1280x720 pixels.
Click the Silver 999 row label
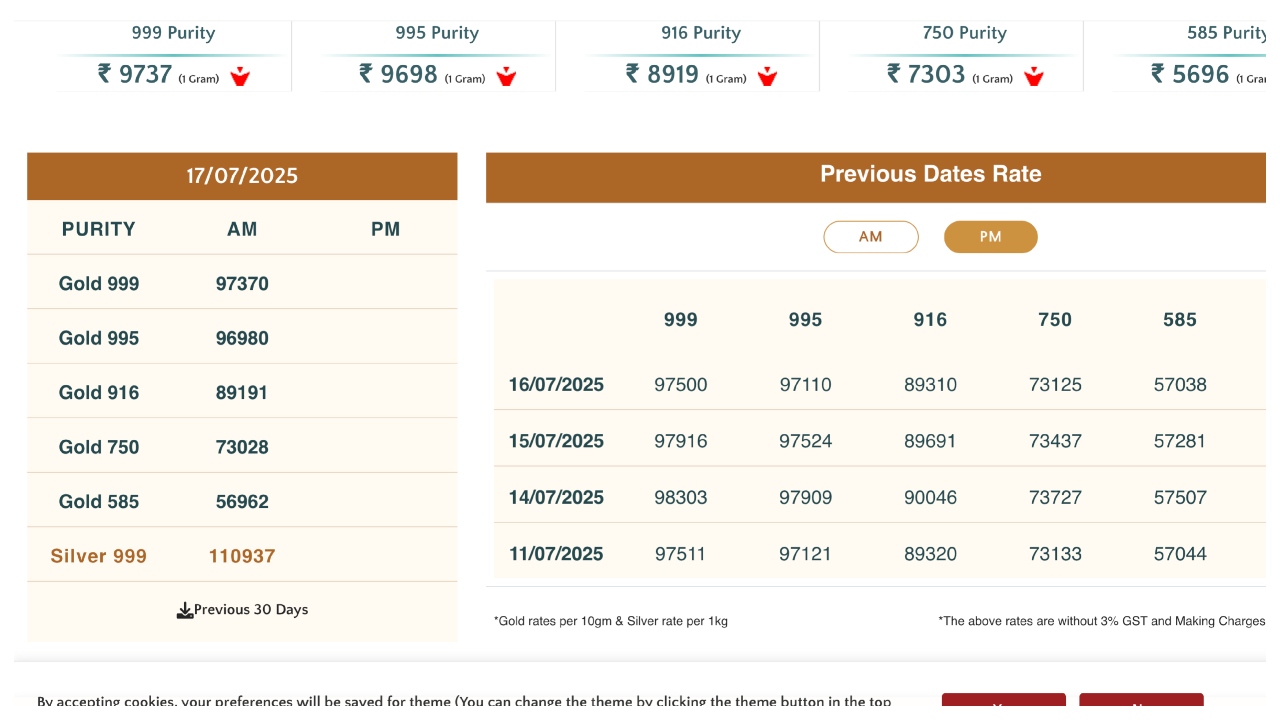coord(98,556)
